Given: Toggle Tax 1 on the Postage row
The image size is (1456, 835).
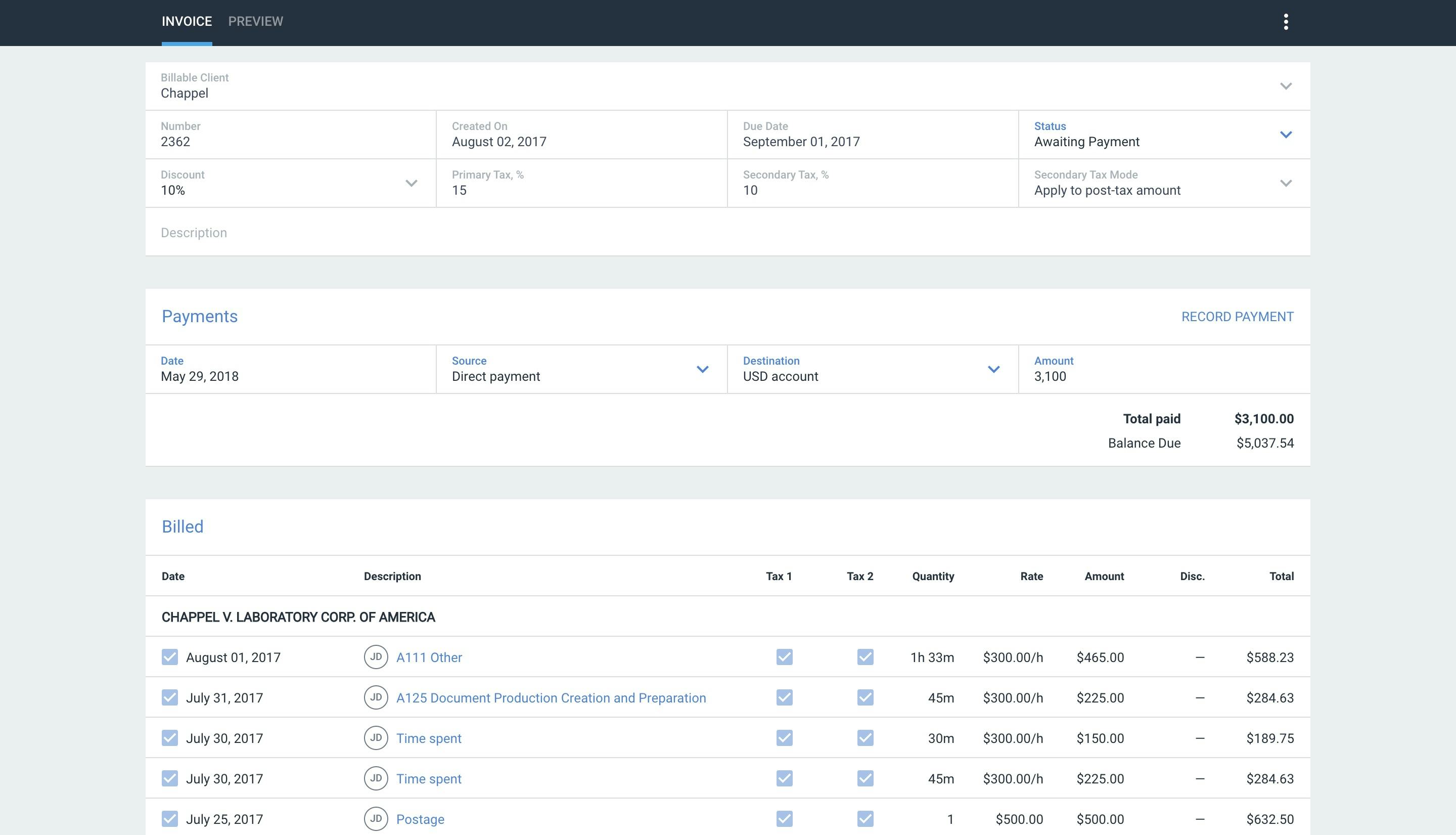Looking at the screenshot, I should 785,819.
